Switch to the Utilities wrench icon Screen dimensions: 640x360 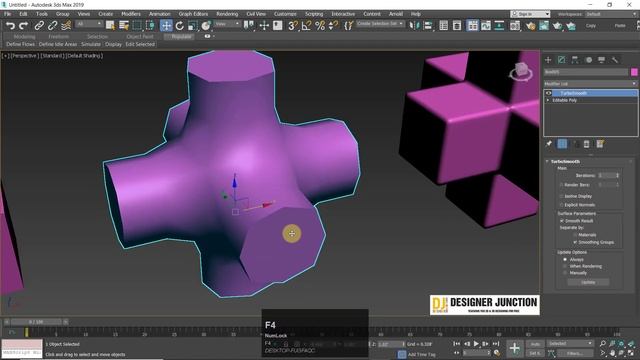[x=615, y=60]
